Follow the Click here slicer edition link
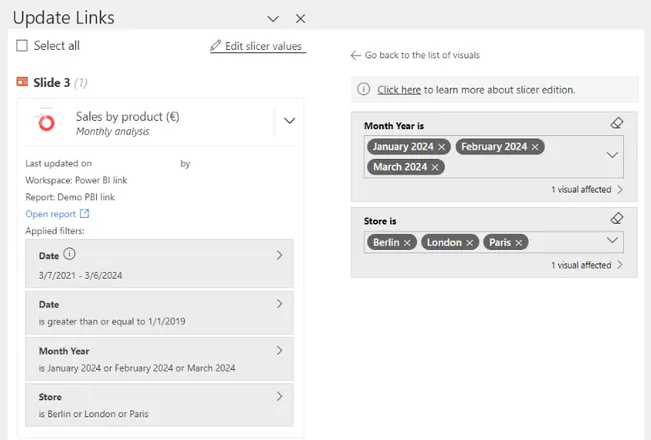This screenshot has width=651, height=440. [x=399, y=90]
